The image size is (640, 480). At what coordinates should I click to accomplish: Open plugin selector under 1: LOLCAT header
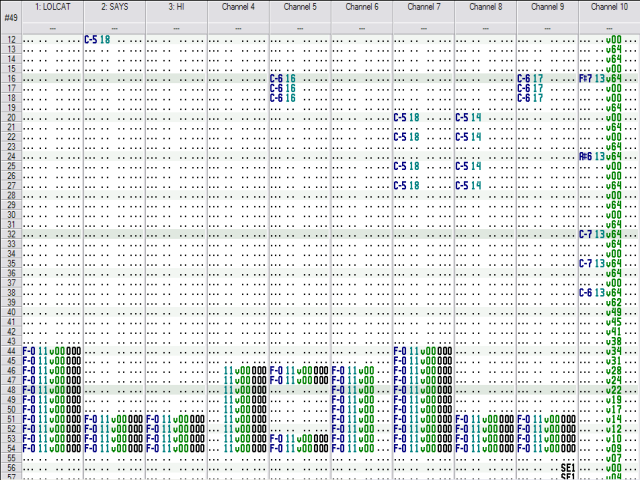pos(53,28)
